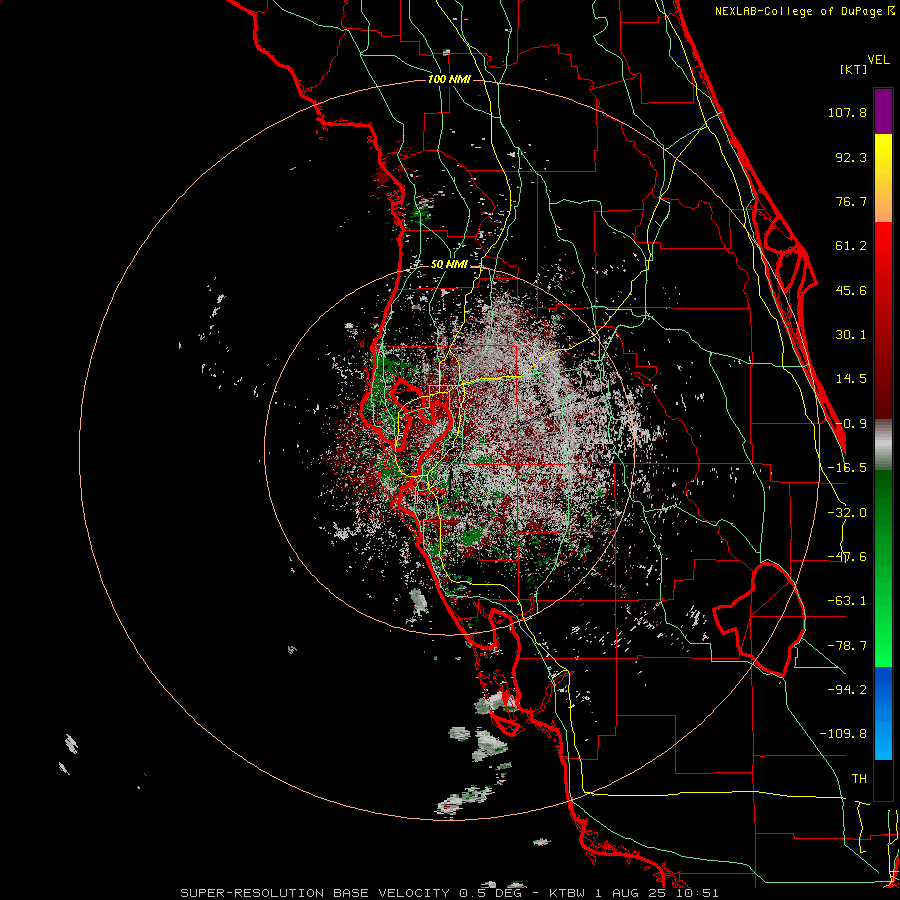Click the -63.1 velocity scale value

[847, 601]
